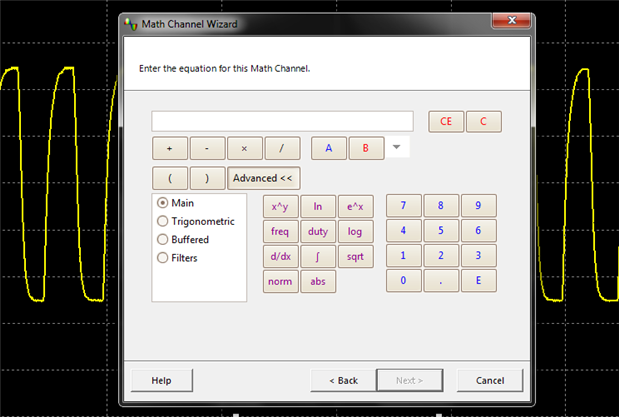Collapse the Advanced << panel

click(263, 178)
